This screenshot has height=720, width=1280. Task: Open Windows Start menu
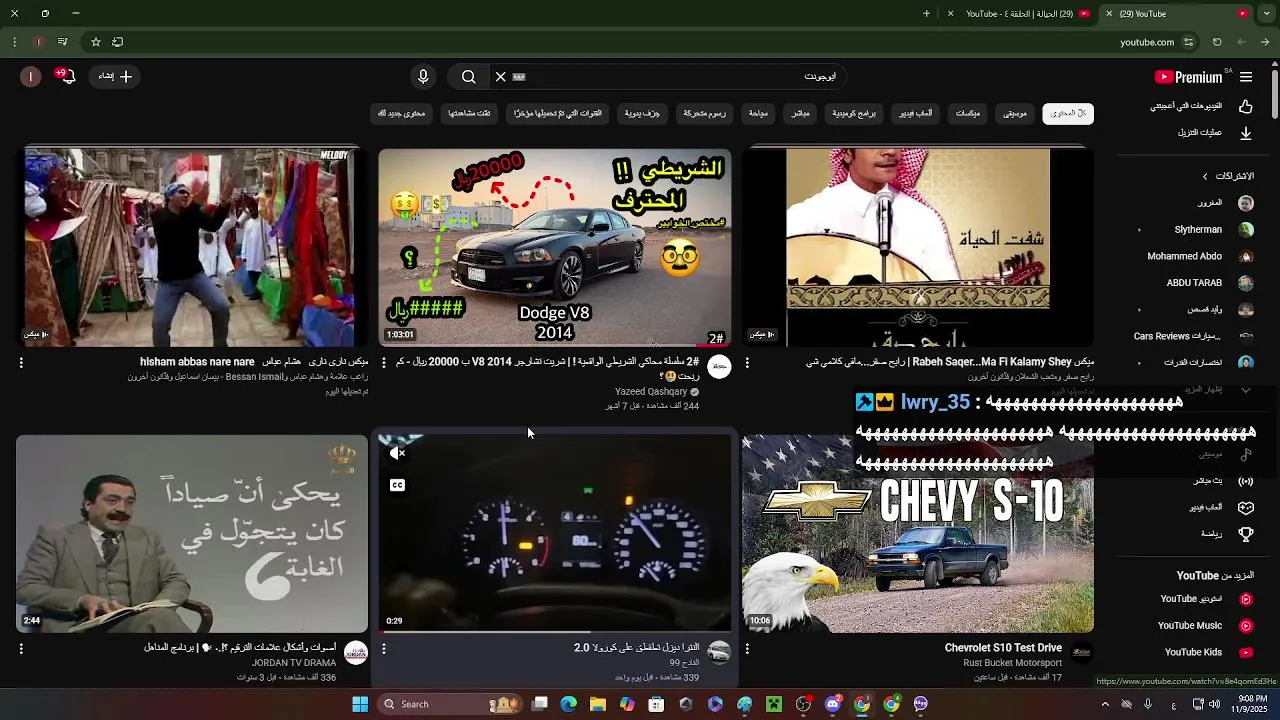[x=360, y=704]
